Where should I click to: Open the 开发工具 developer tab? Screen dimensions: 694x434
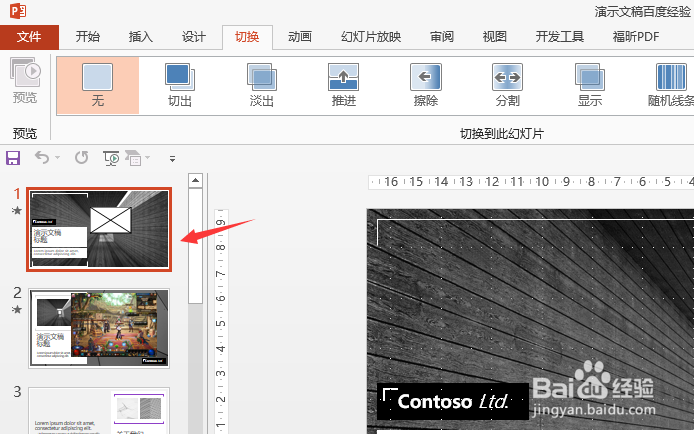(559, 37)
